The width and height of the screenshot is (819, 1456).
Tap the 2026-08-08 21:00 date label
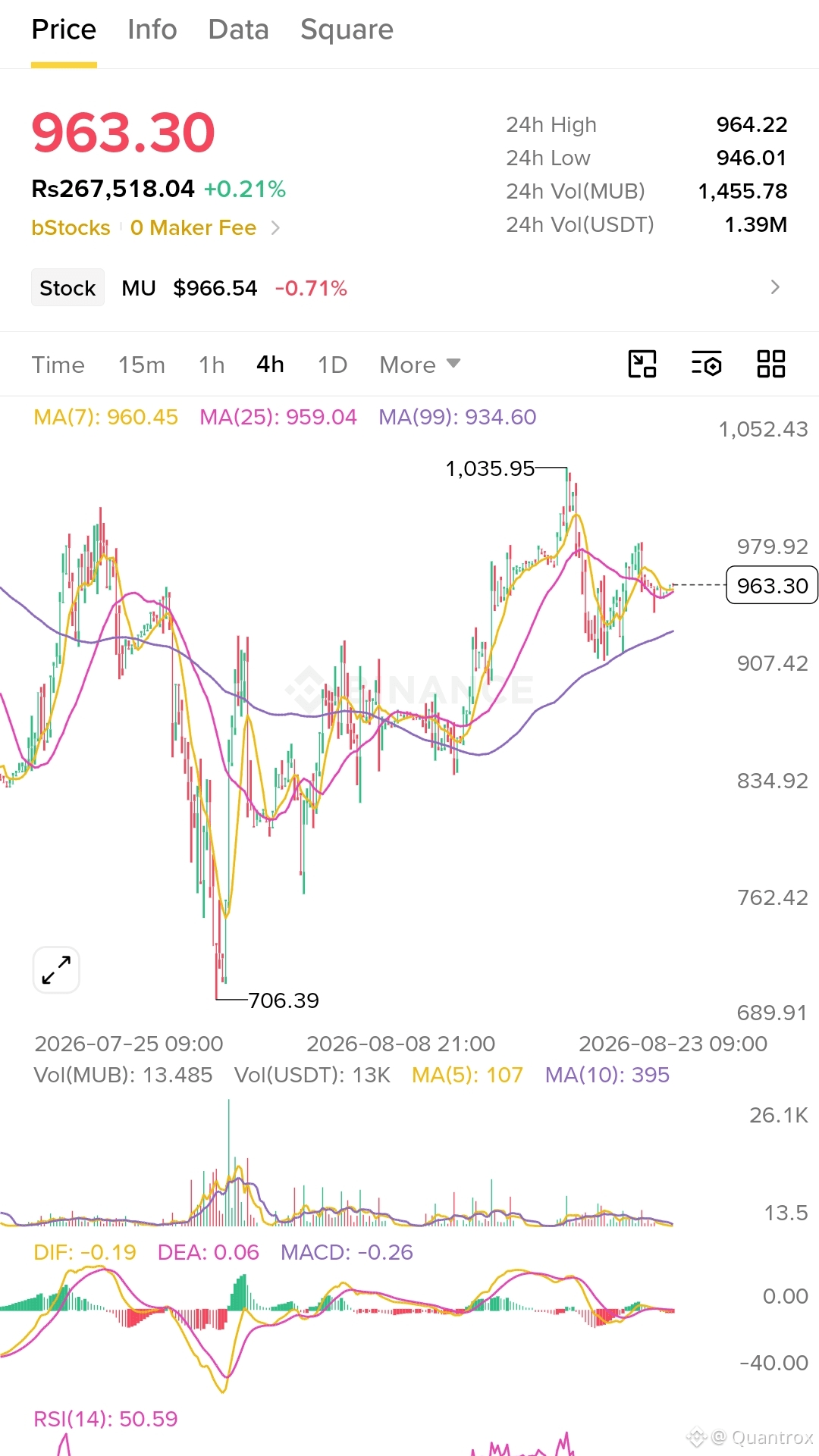pos(400,1044)
